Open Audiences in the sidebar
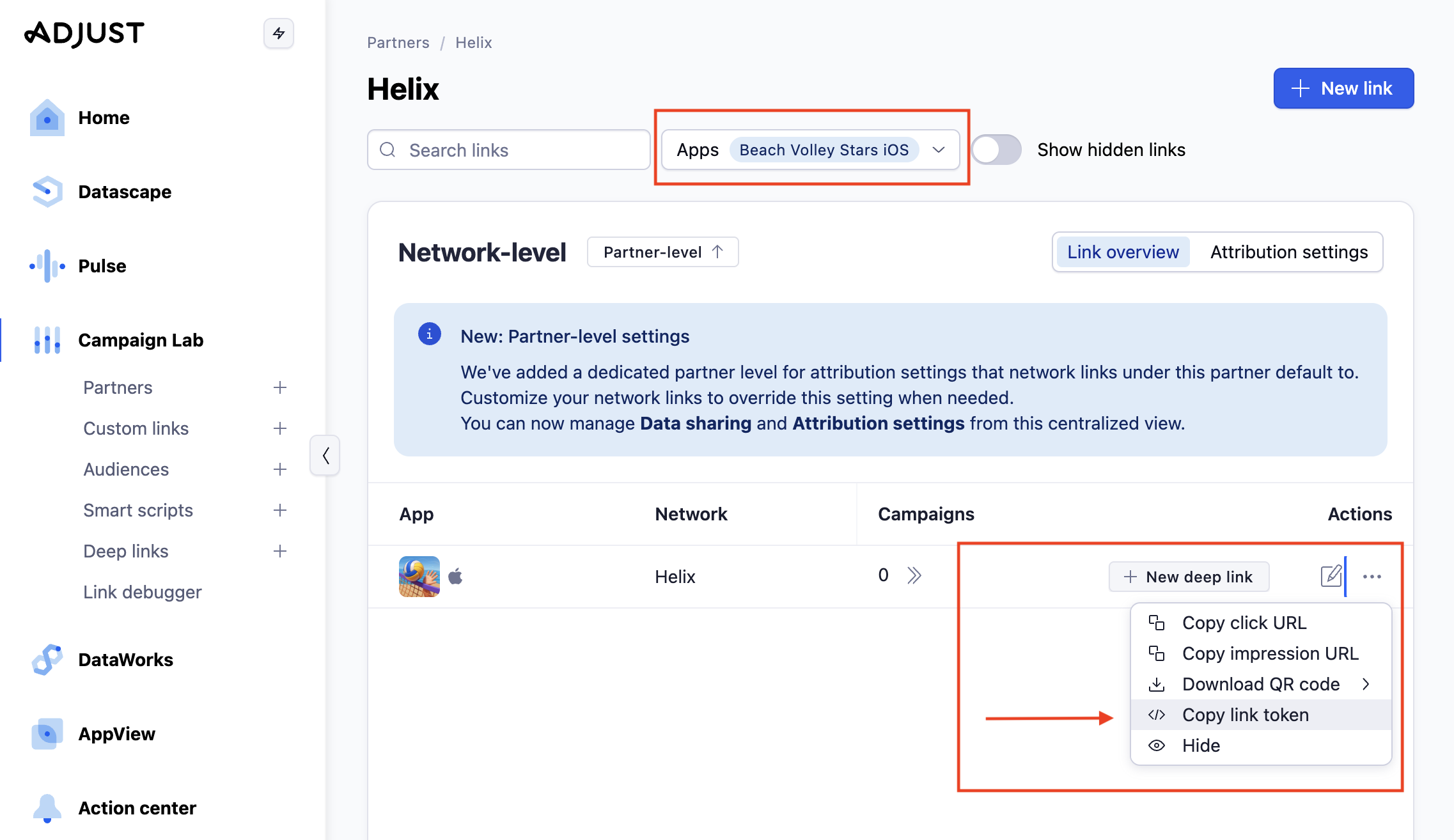The width and height of the screenshot is (1454, 840). pyautogui.click(x=126, y=469)
